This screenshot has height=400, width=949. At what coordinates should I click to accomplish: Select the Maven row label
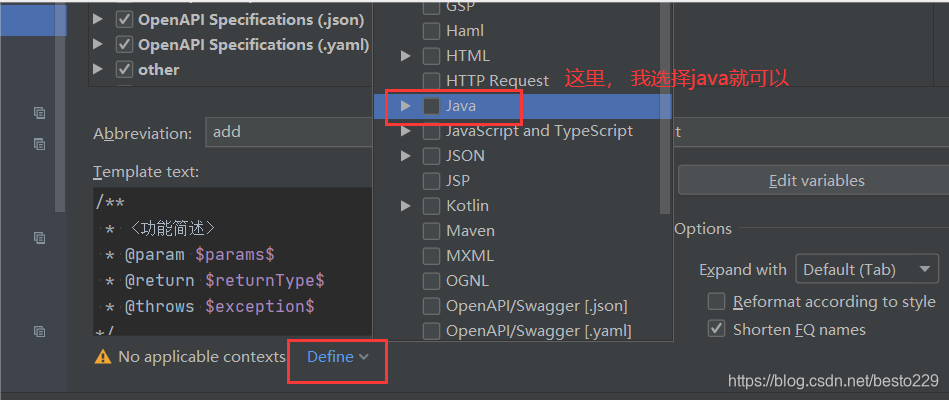(470, 231)
